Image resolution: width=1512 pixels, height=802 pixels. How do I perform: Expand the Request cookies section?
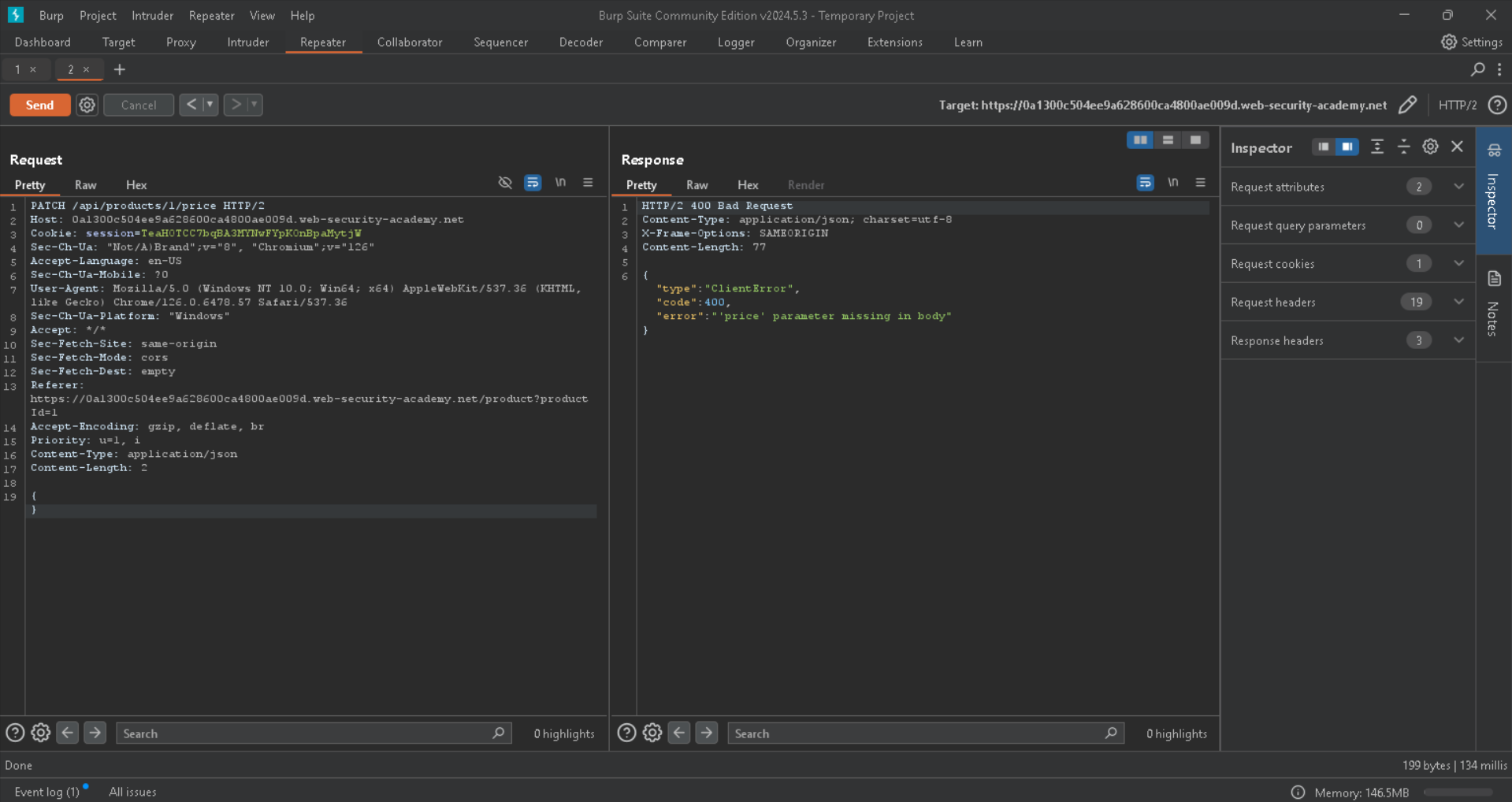(x=1458, y=264)
